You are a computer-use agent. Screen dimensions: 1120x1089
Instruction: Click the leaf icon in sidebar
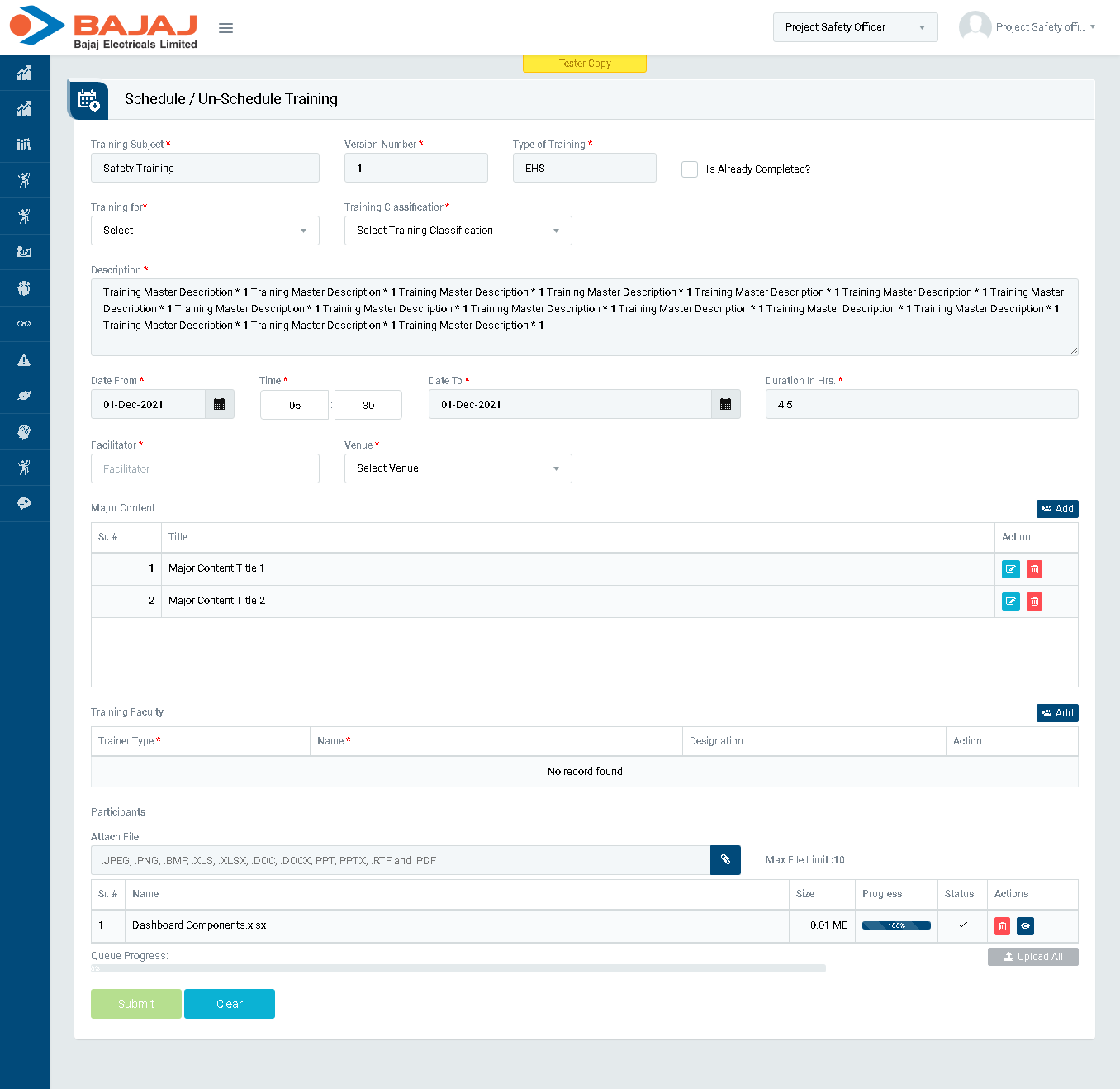tap(24, 396)
